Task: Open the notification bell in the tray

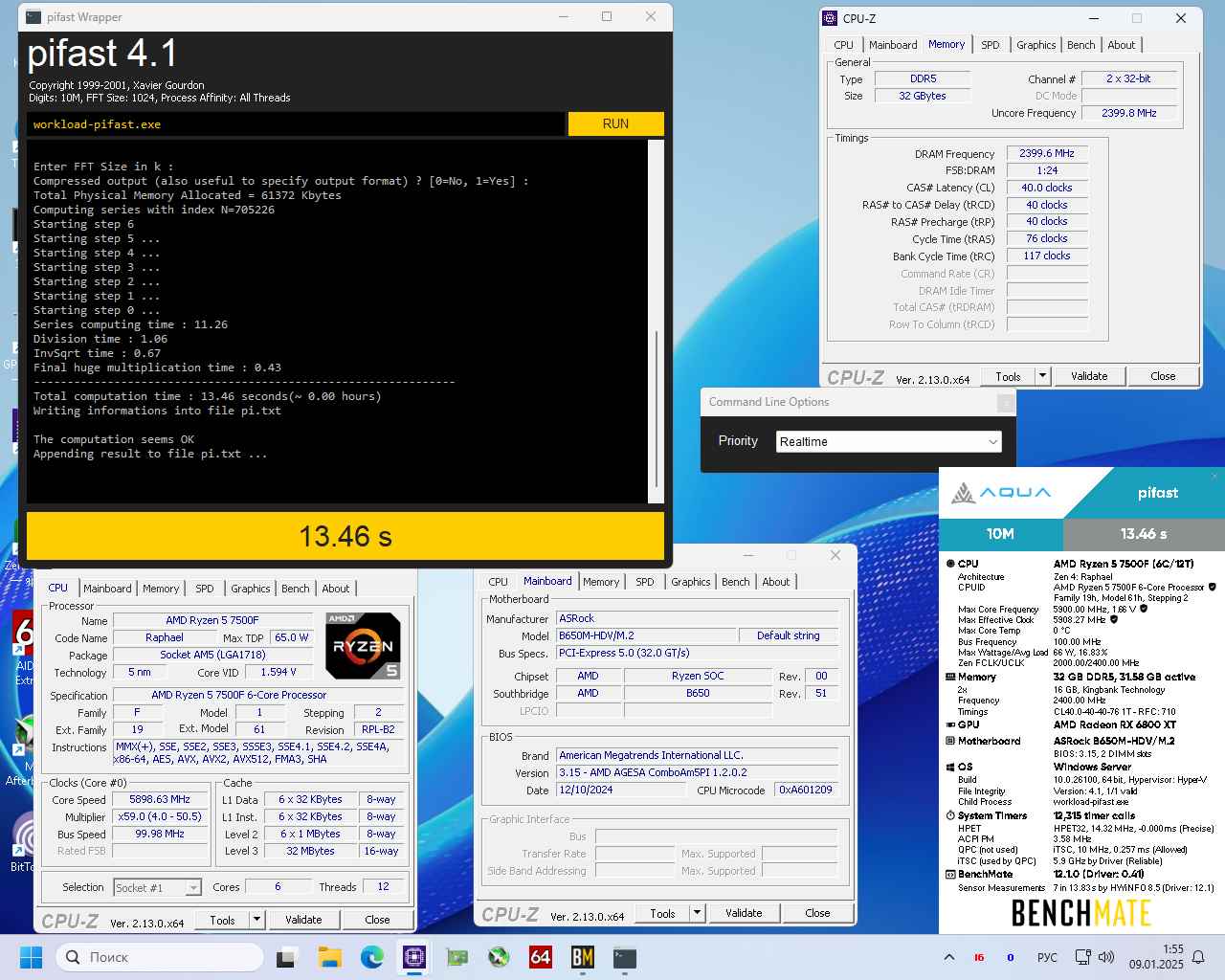Action: click(x=1200, y=957)
